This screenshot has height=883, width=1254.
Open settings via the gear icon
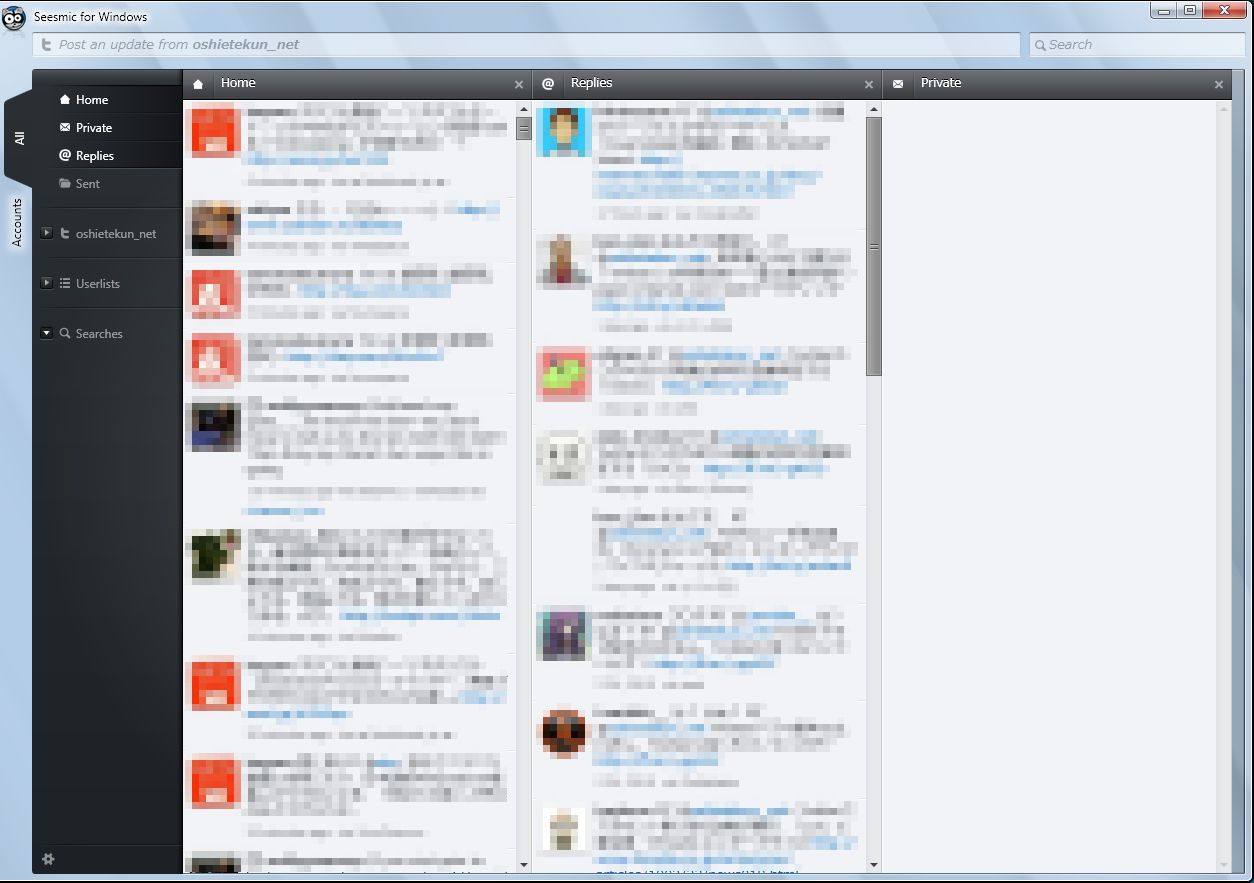pyautogui.click(x=48, y=859)
